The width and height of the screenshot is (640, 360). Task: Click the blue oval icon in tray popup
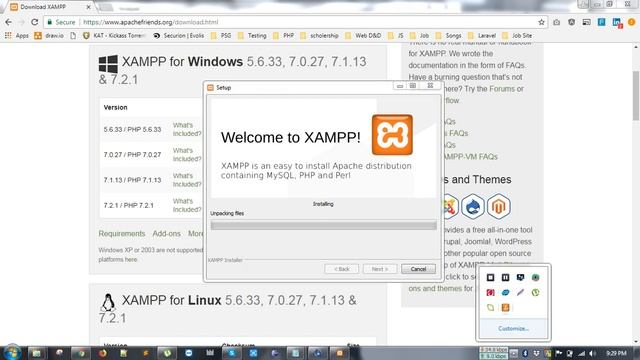[505, 293]
